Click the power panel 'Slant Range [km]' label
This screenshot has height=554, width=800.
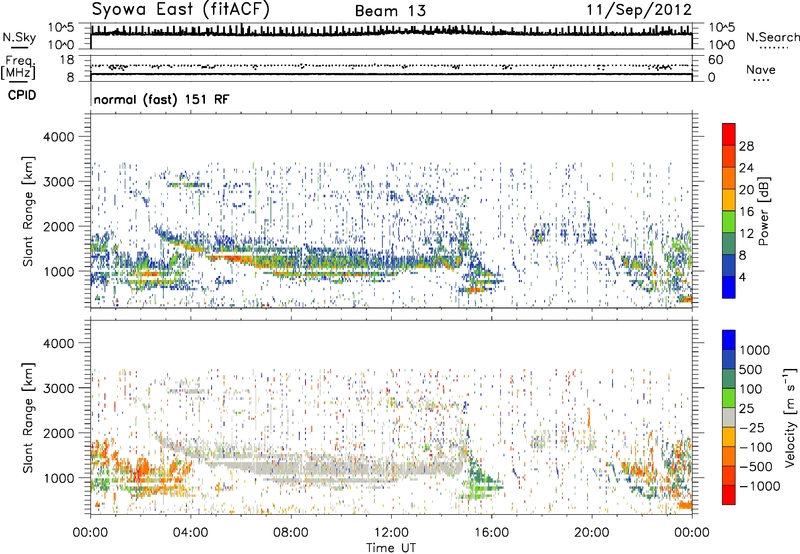(x=28, y=211)
